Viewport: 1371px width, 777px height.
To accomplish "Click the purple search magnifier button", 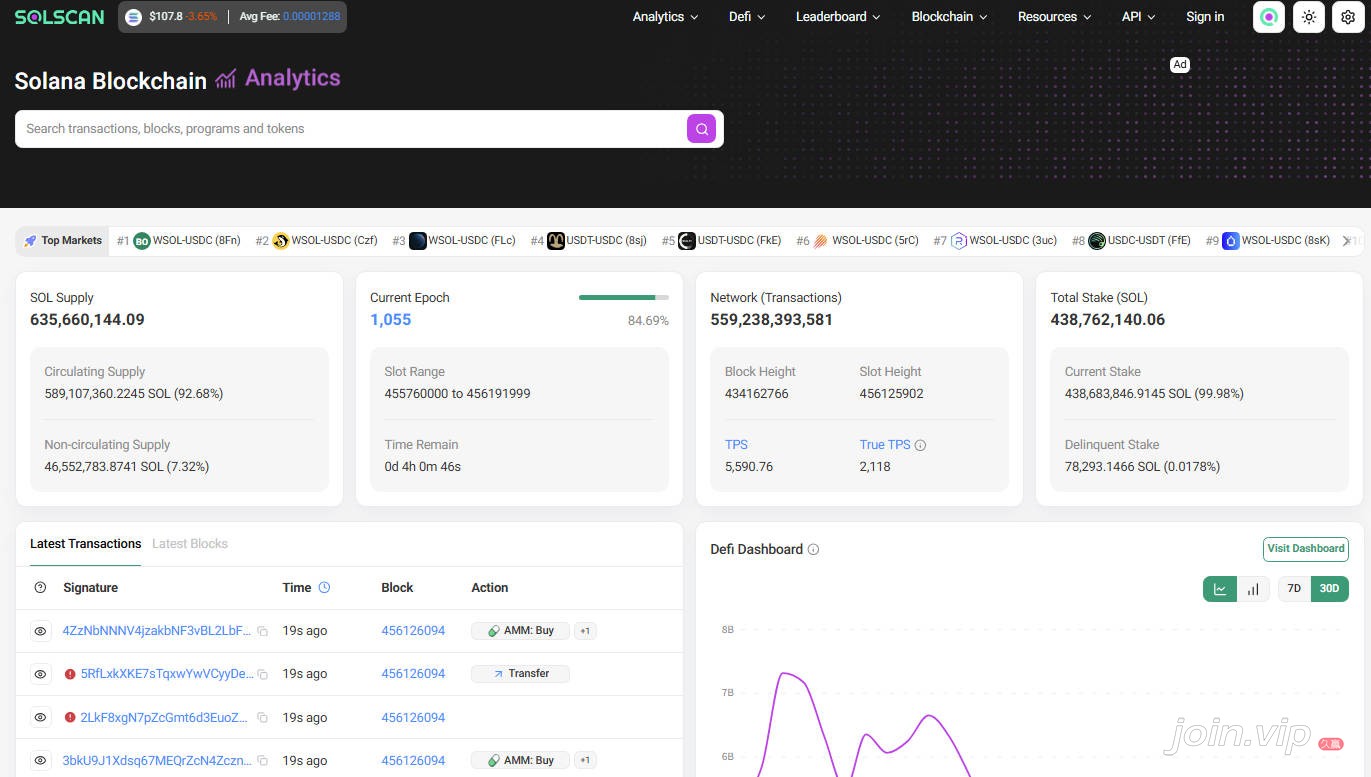I will click(701, 129).
